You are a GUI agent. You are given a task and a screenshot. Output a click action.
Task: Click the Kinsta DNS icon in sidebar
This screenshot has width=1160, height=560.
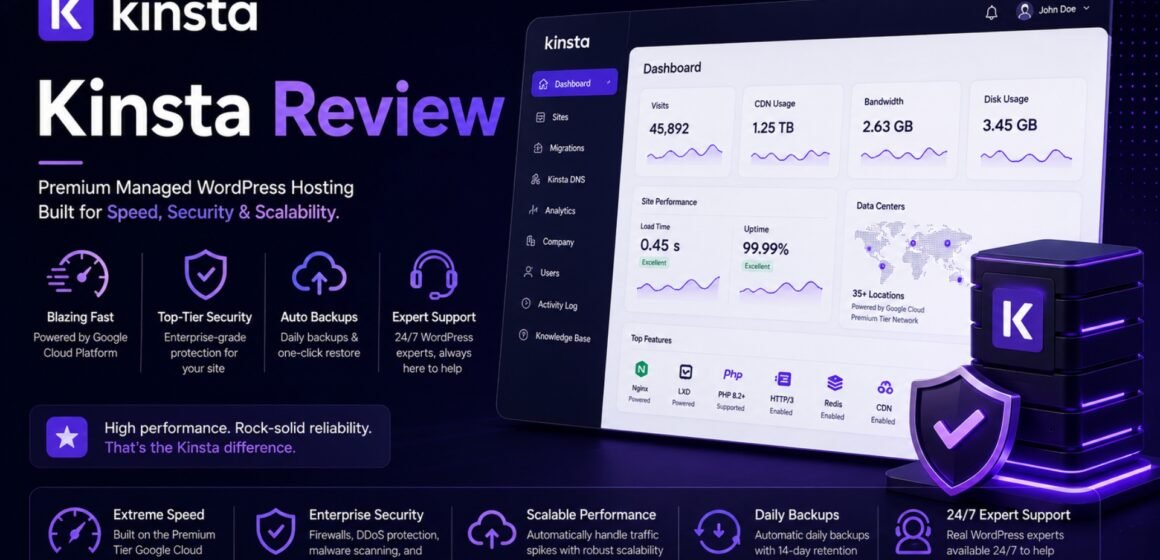[536, 179]
